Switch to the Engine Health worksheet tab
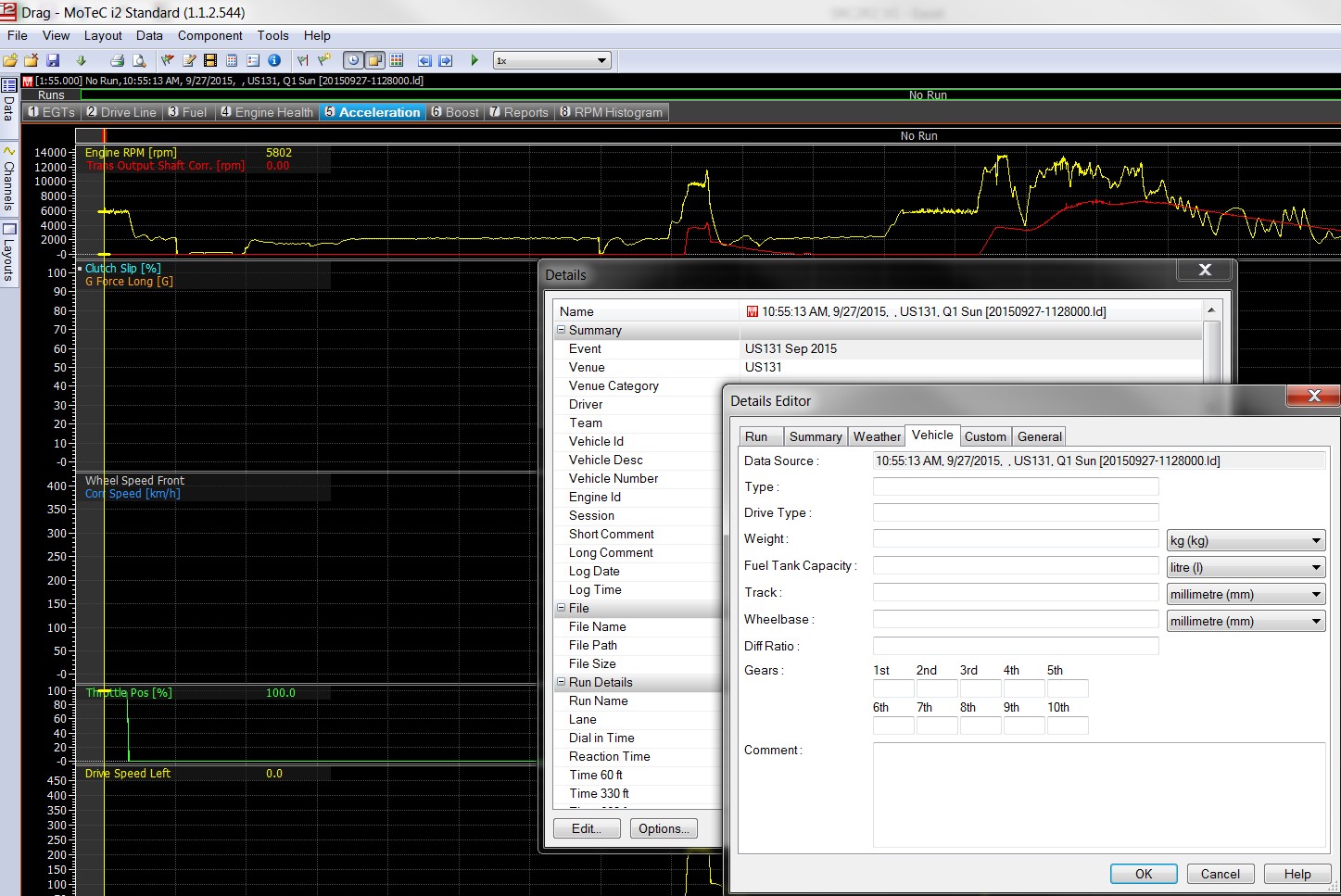The image size is (1341, 896). point(267,112)
